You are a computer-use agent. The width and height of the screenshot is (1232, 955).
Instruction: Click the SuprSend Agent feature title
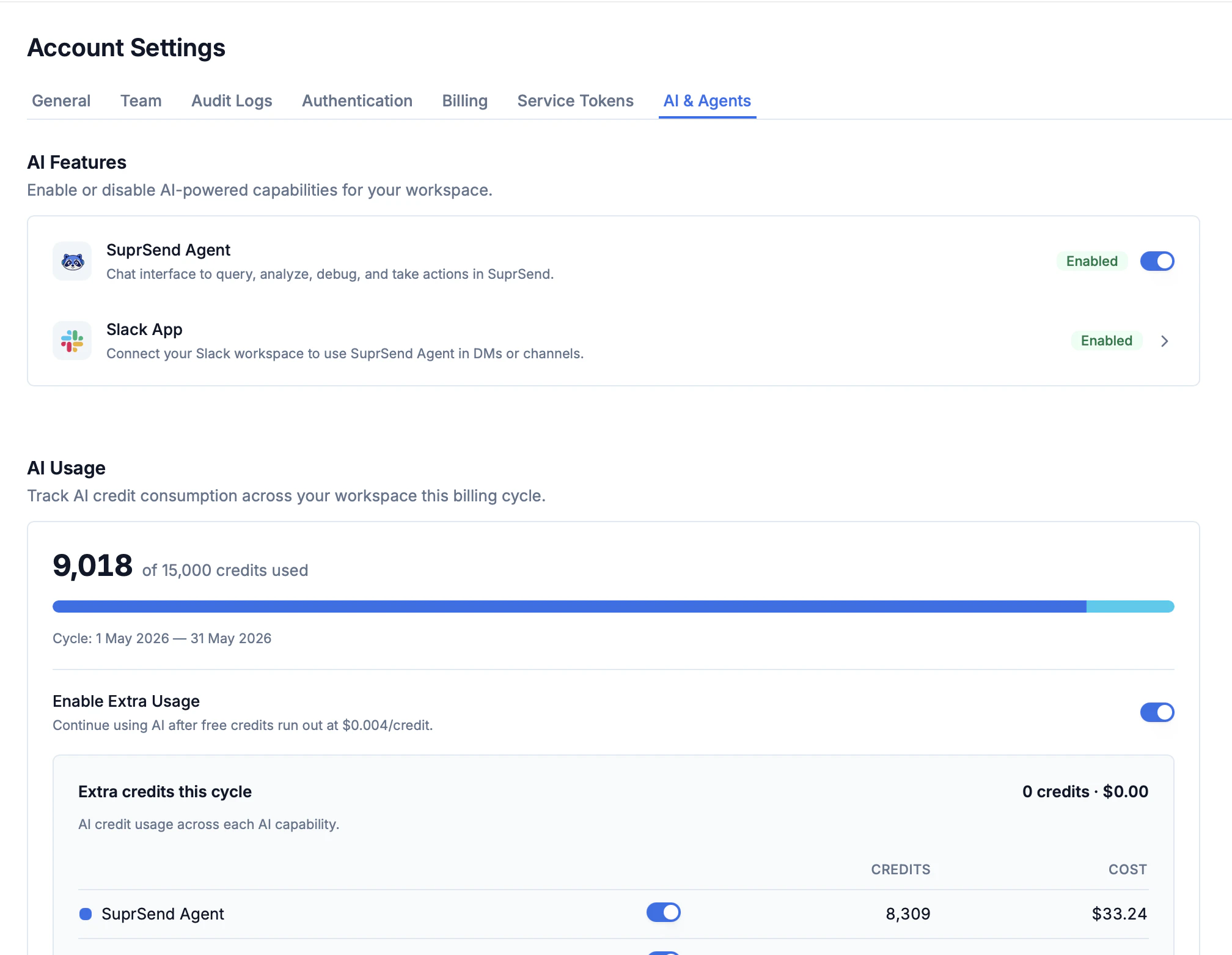[168, 250]
